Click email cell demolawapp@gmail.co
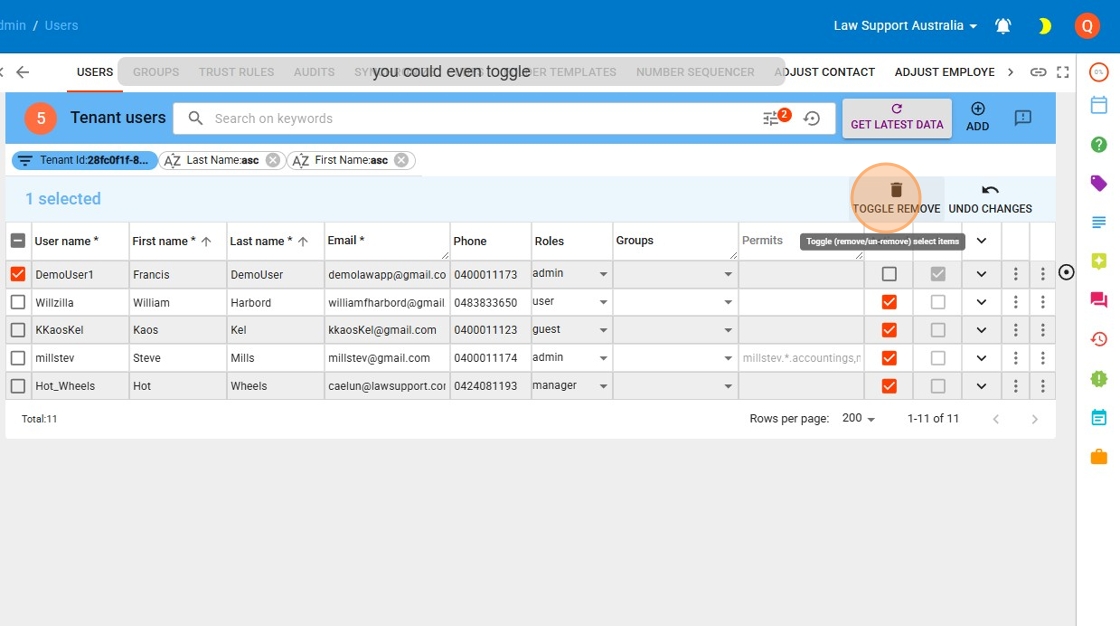This screenshot has height=626, width=1120. [x=387, y=274]
